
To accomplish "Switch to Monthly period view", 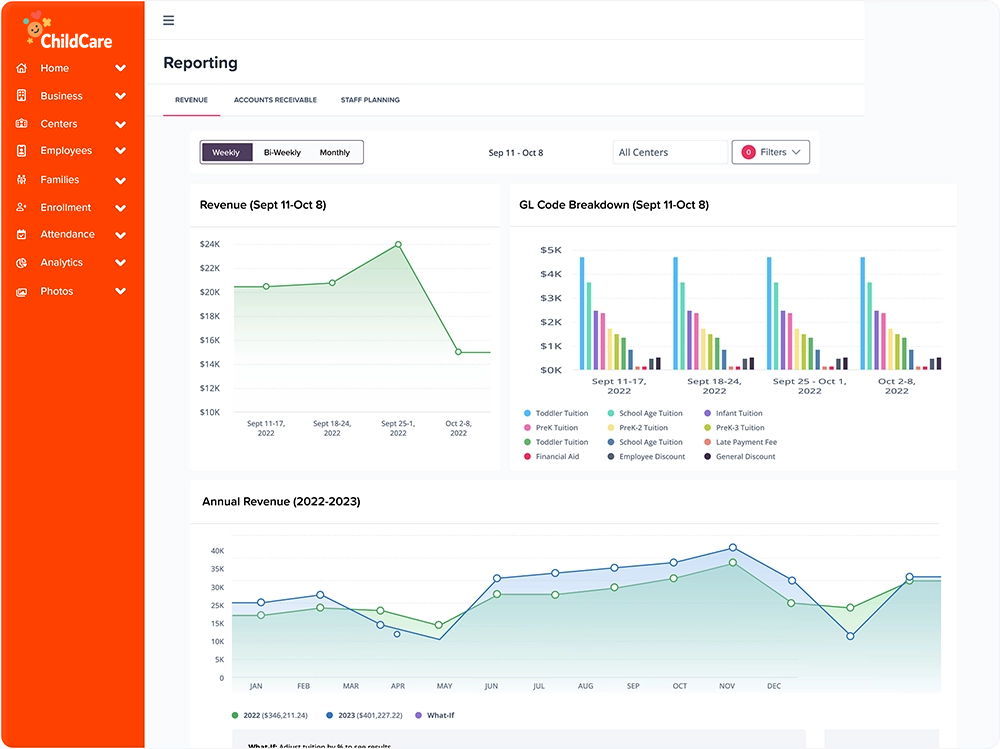I will 335,153.
